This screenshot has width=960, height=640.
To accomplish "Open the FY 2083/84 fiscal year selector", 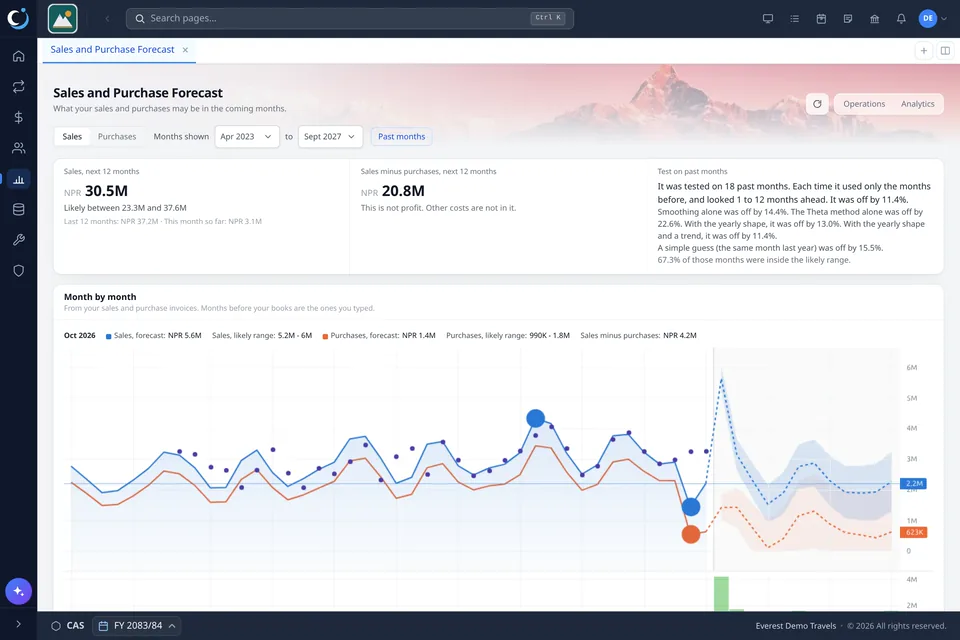I will click(x=138, y=626).
